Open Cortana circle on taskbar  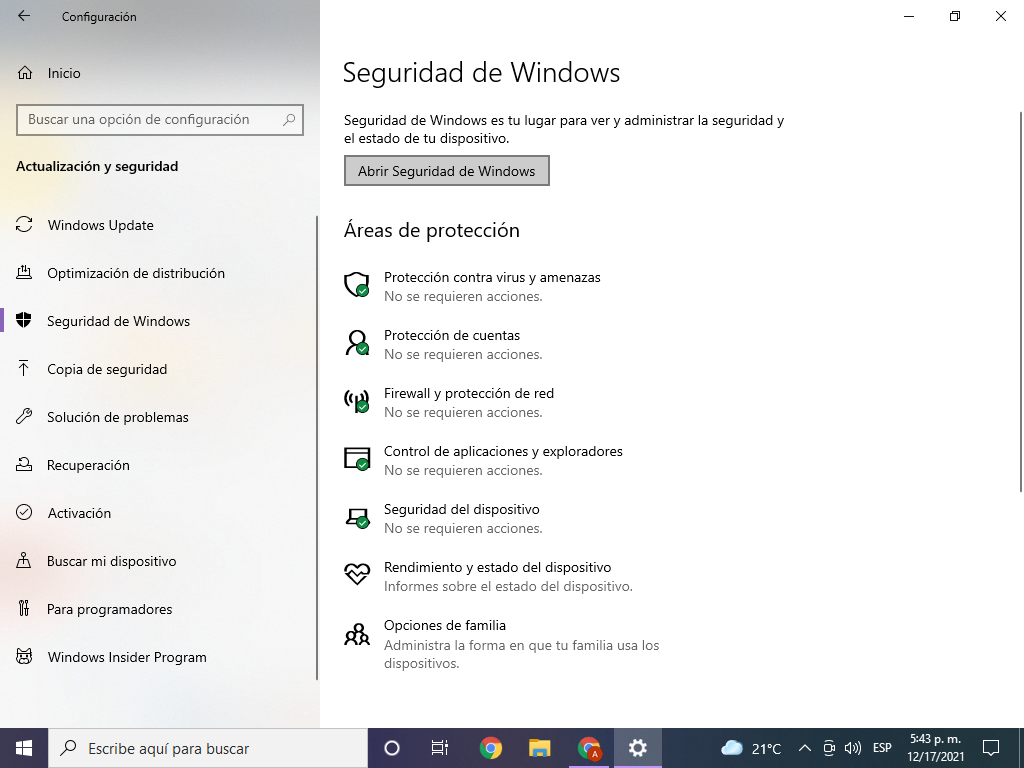[392, 748]
